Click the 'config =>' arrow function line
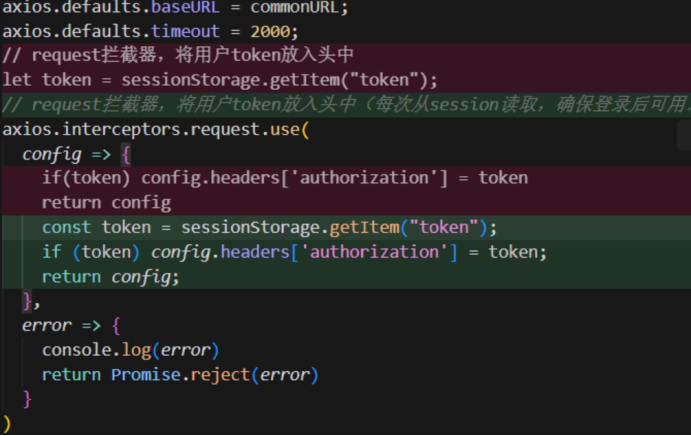 77,155
